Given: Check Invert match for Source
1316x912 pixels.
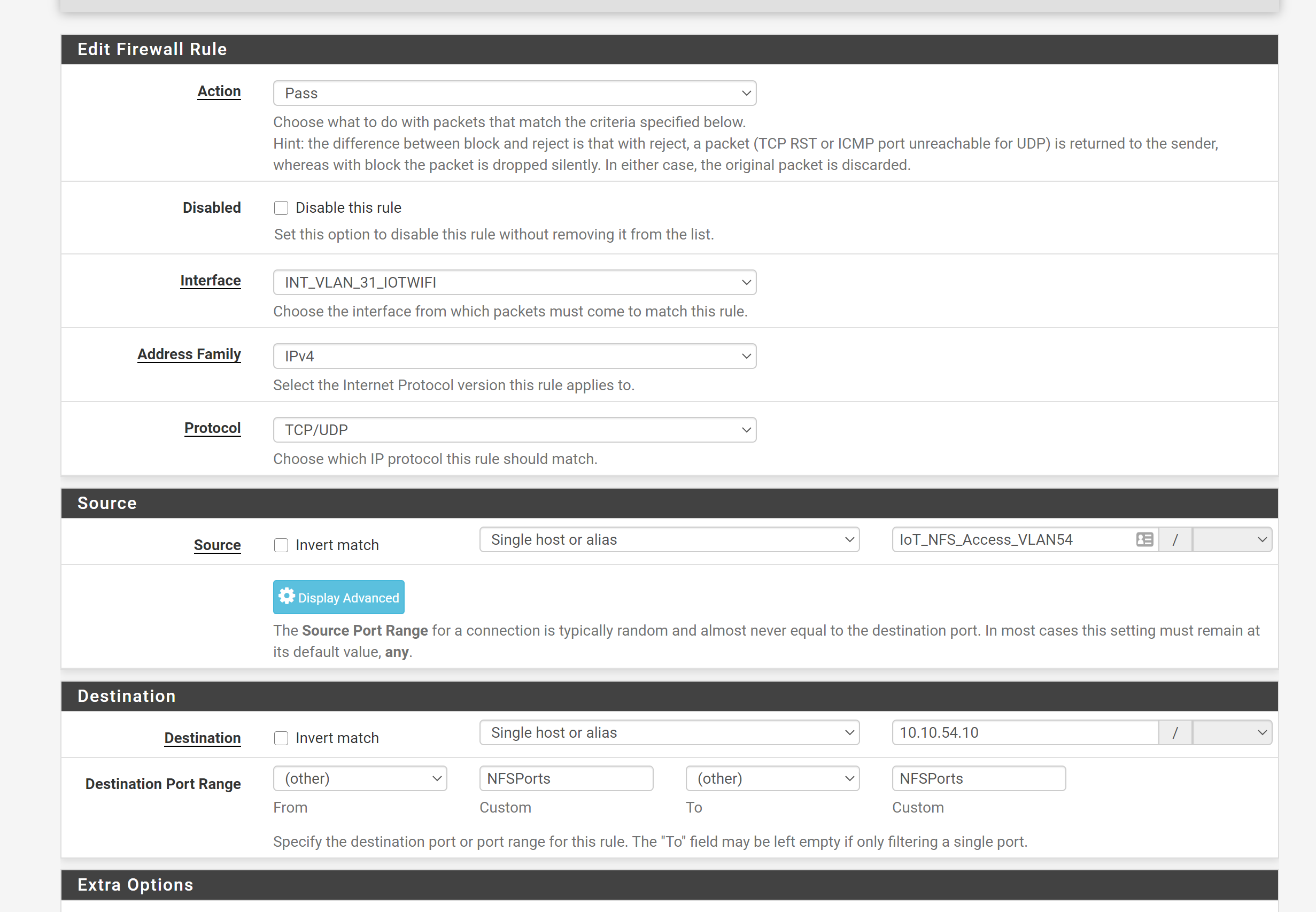Looking at the screenshot, I should (281, 545).
